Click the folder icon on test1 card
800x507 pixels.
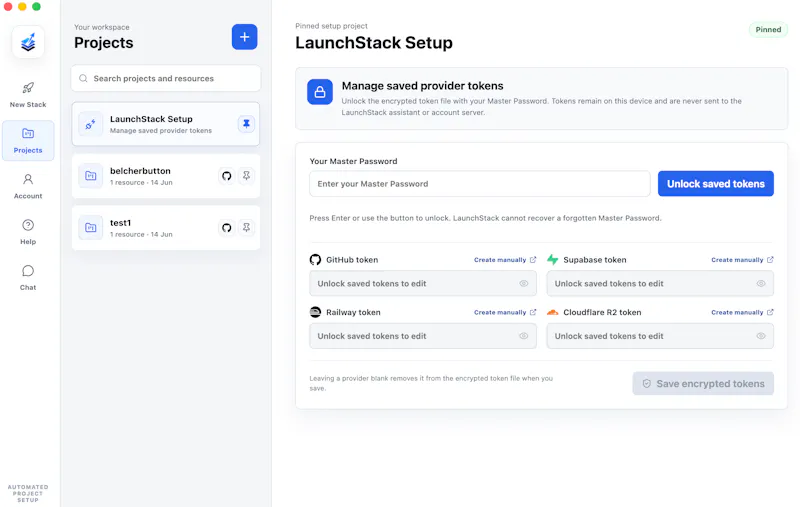point(90,228)
